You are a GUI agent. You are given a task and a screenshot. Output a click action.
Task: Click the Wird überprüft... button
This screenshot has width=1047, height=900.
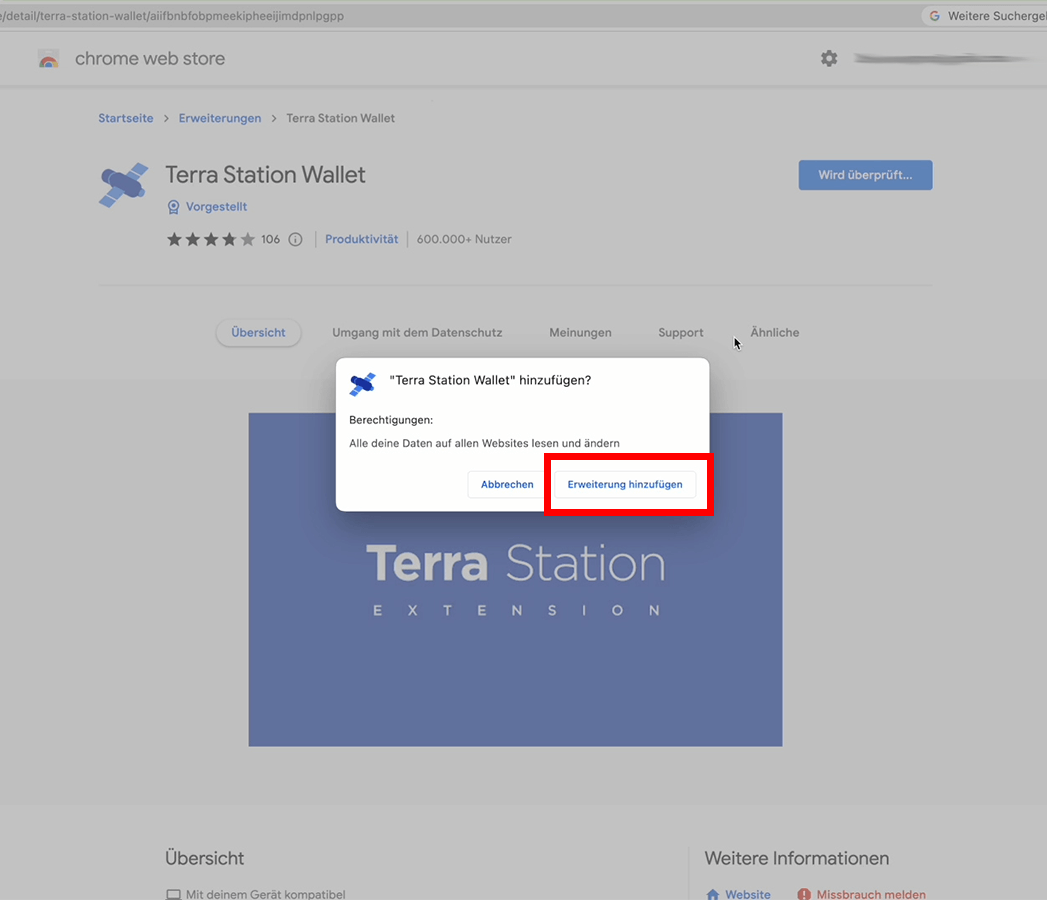[x=865, y=175]
